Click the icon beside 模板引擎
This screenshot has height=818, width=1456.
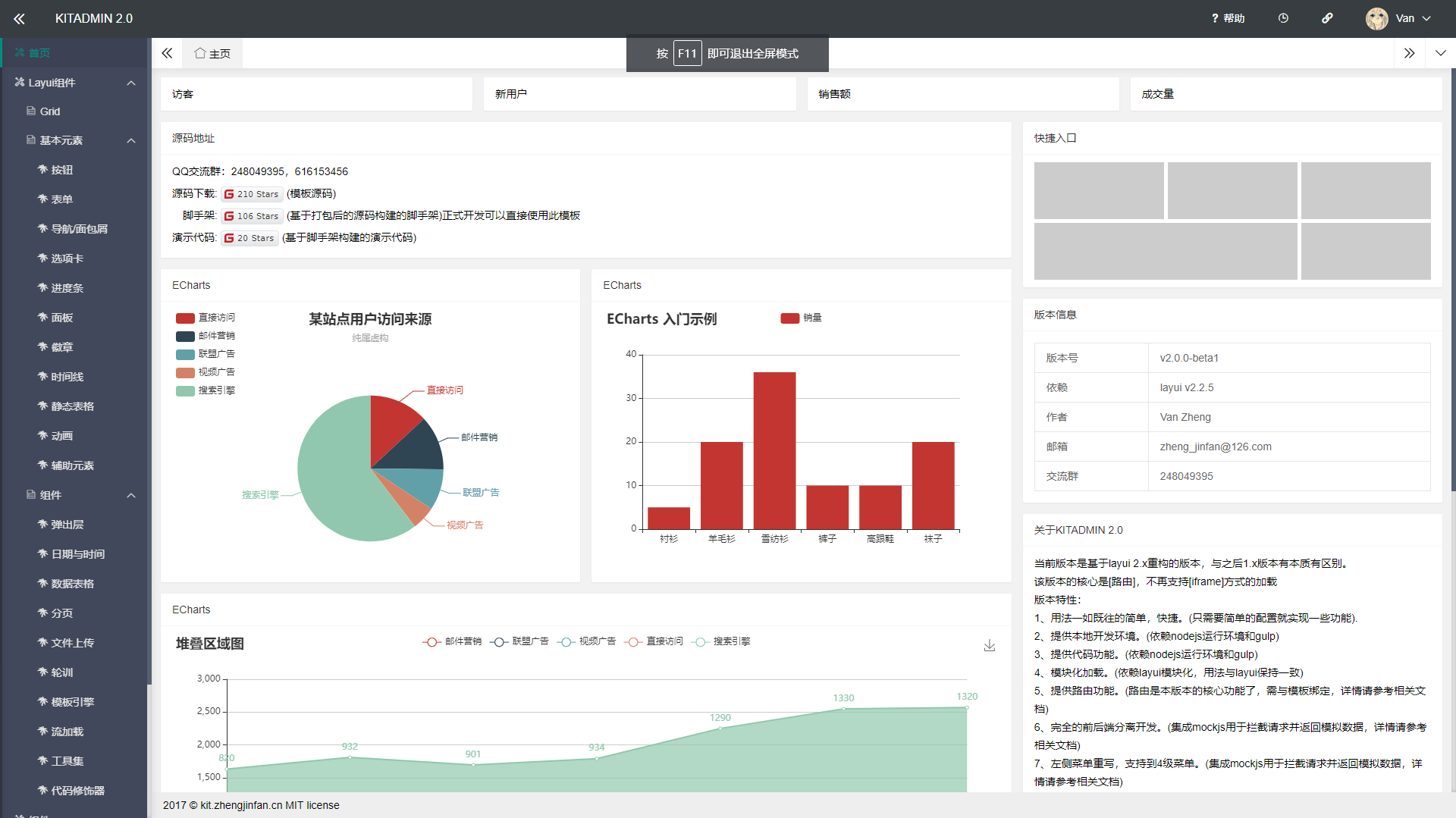pos(42,701)
